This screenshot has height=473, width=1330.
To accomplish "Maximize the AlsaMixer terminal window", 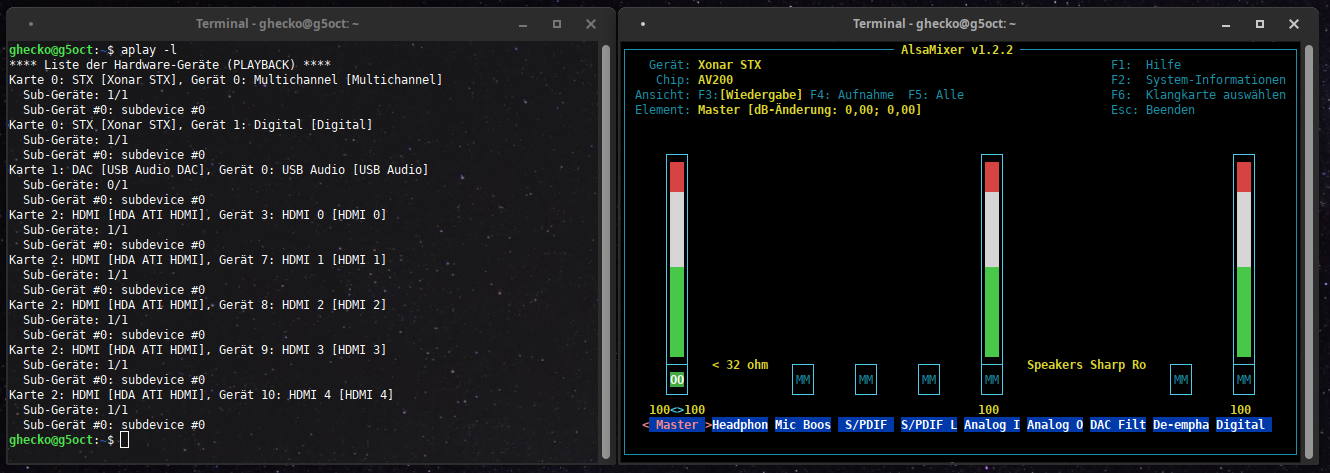I will pyautogui.click(x=1258, y=23).
